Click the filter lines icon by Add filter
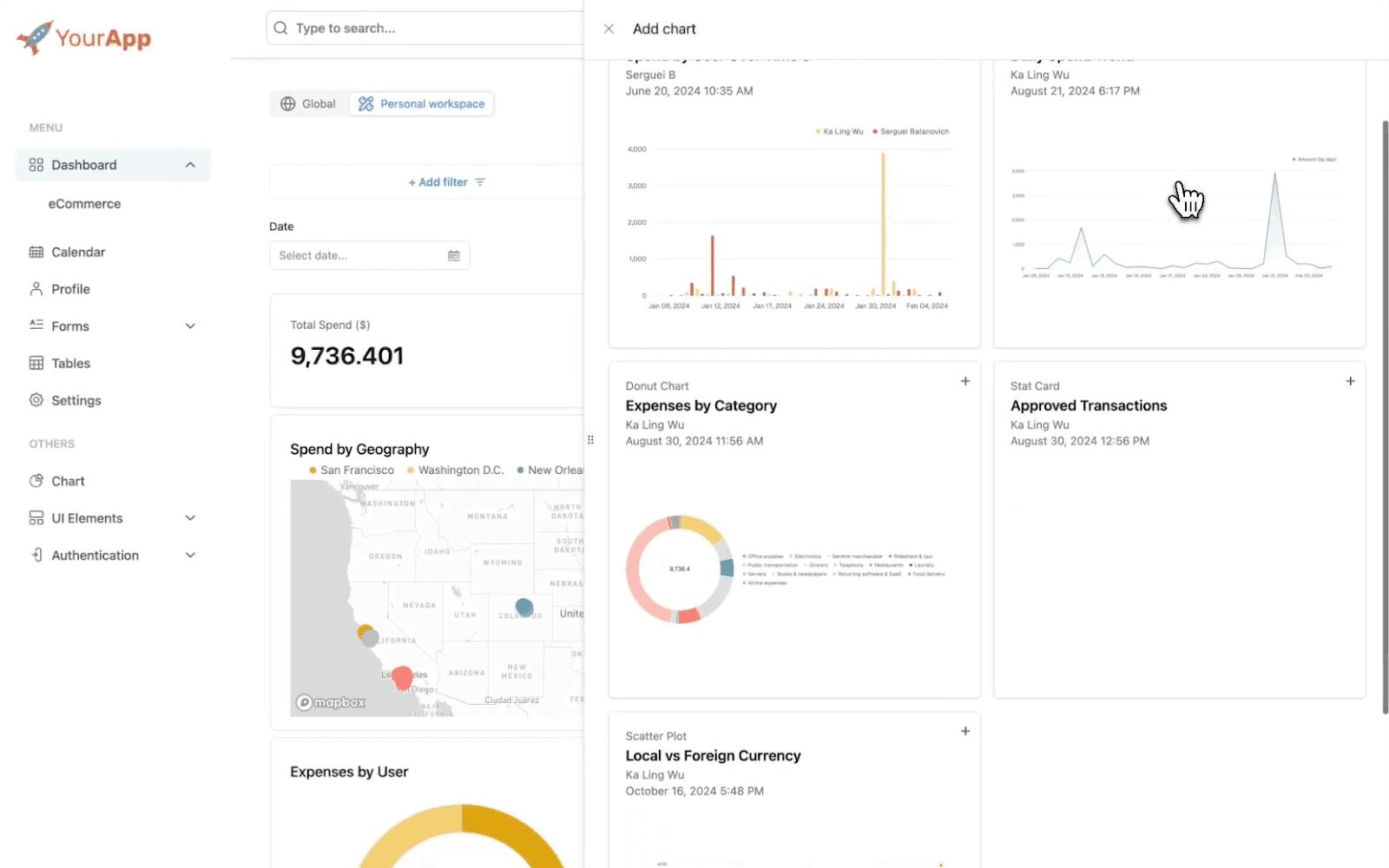Image resolution: width=1389 pixels, height=868 pixels. [x=480, y=182]
